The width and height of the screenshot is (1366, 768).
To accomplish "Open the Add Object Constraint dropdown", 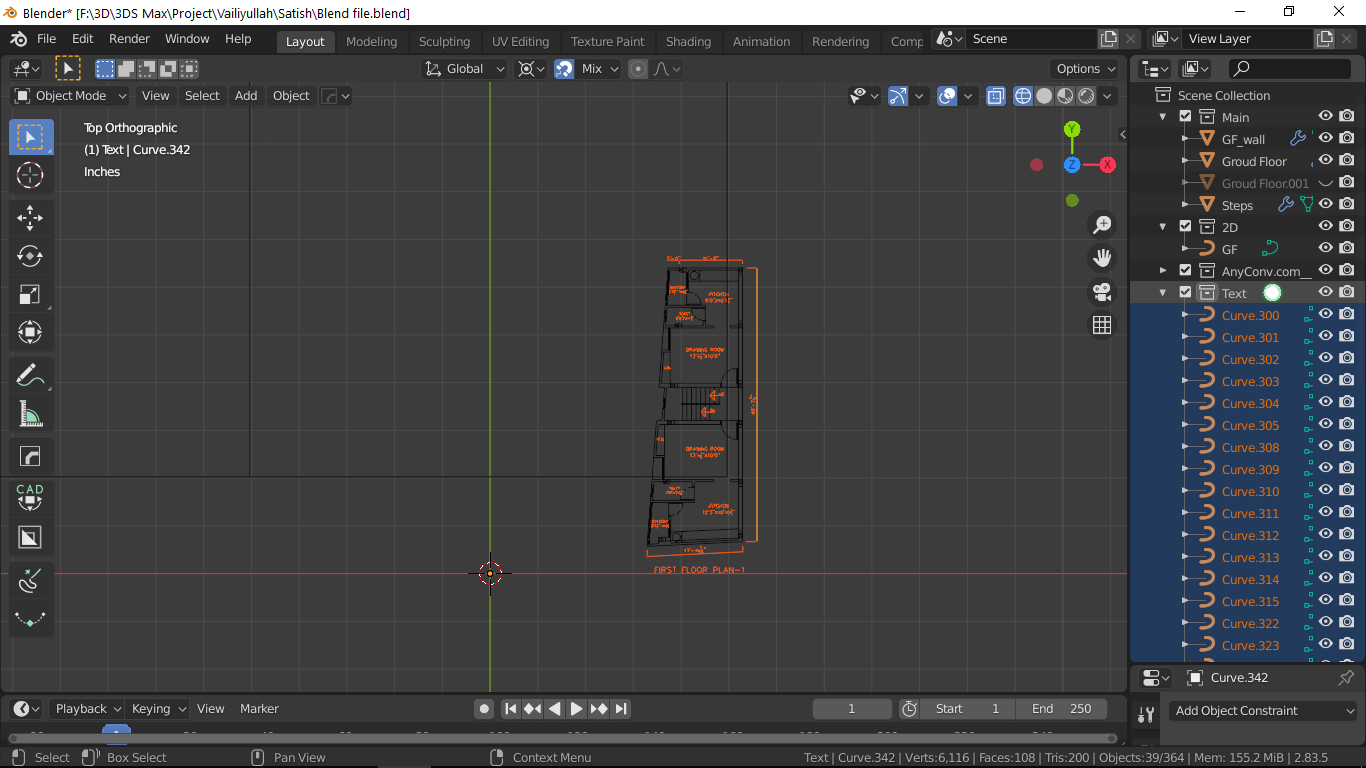I will click(1264, 711).
